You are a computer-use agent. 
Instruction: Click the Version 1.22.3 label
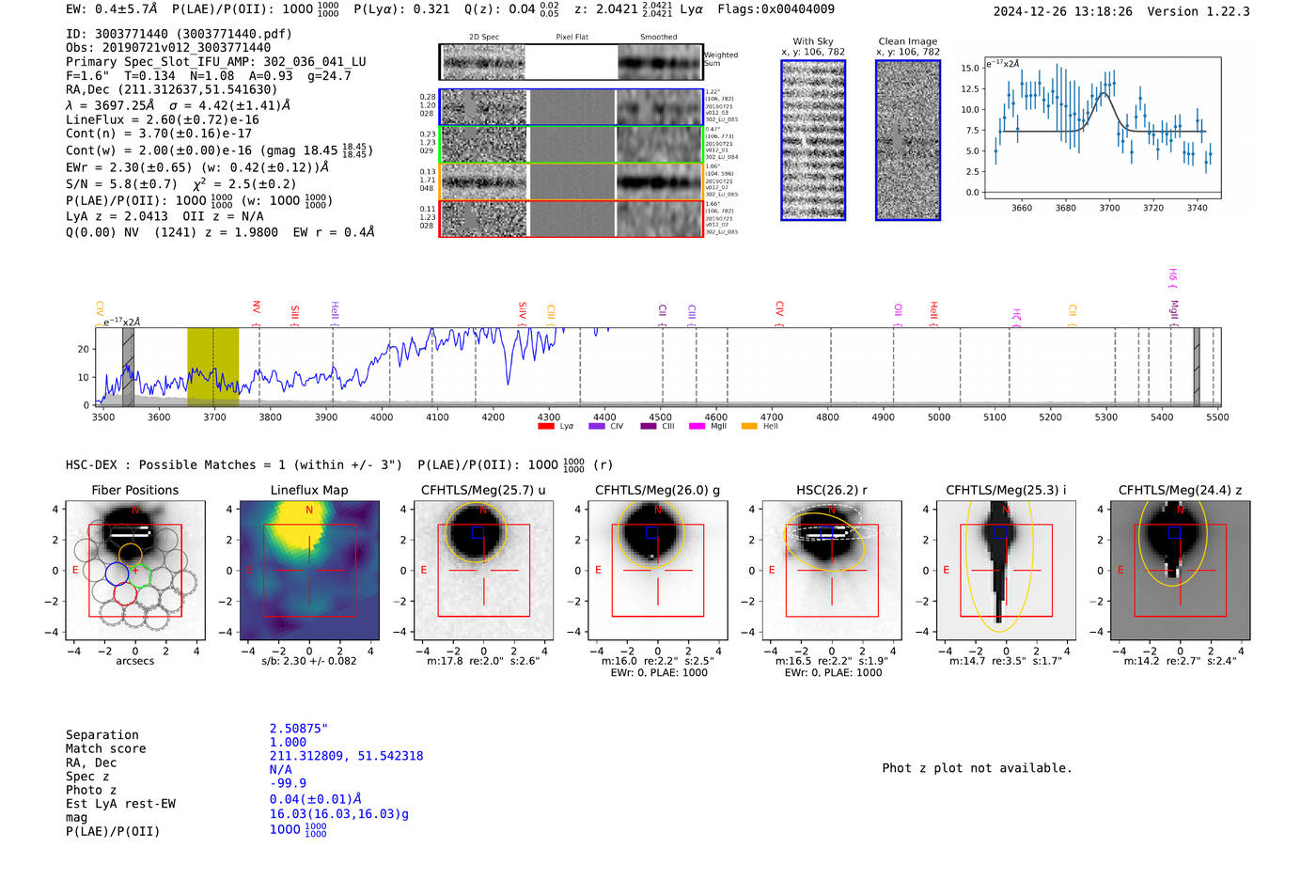1198,11
